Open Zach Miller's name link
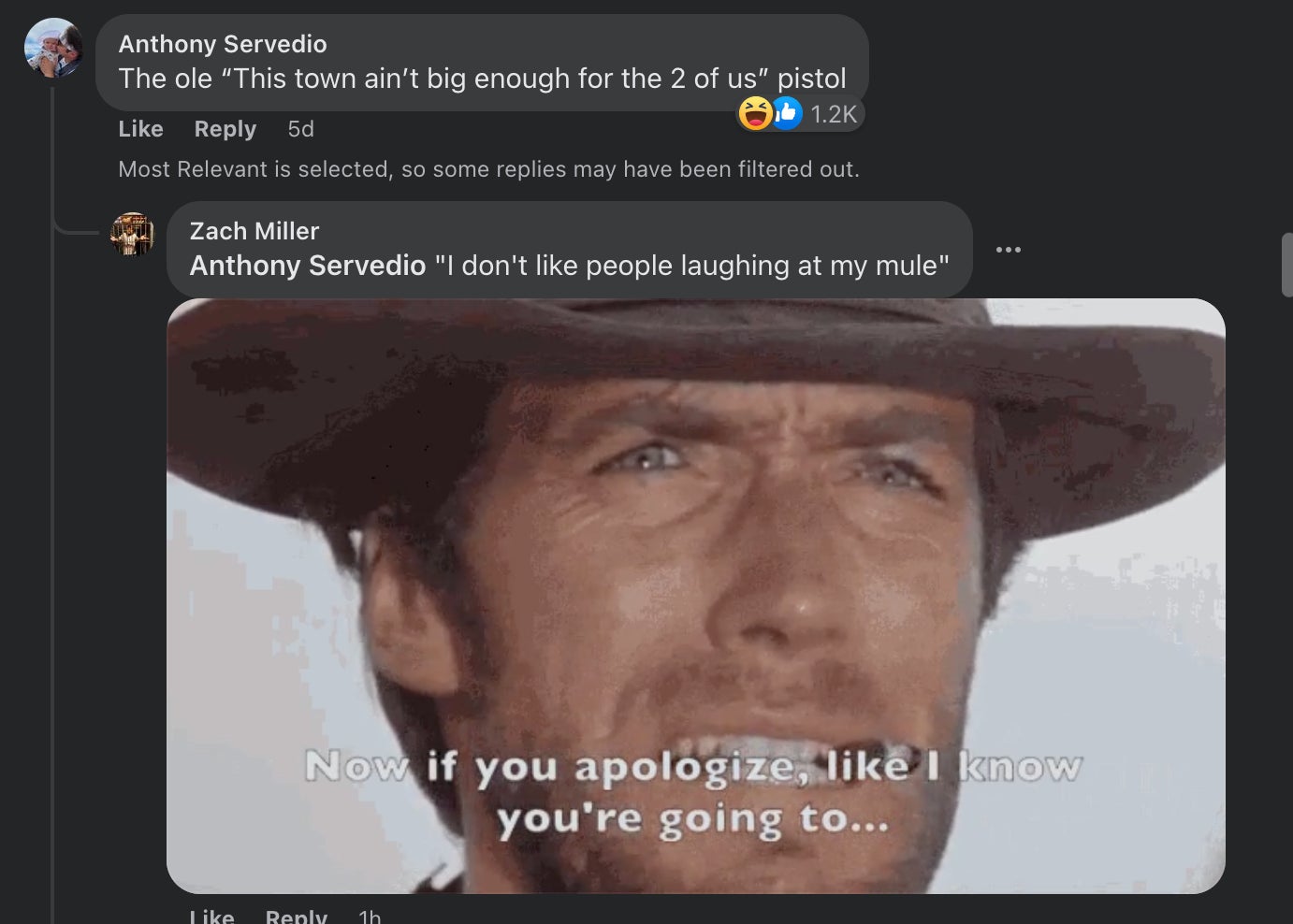The height and width of the screenshot is (924, 1293). 254,231
